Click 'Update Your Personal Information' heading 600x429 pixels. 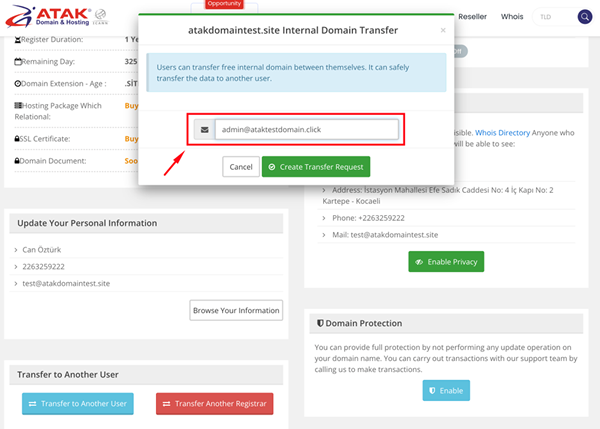87,223
